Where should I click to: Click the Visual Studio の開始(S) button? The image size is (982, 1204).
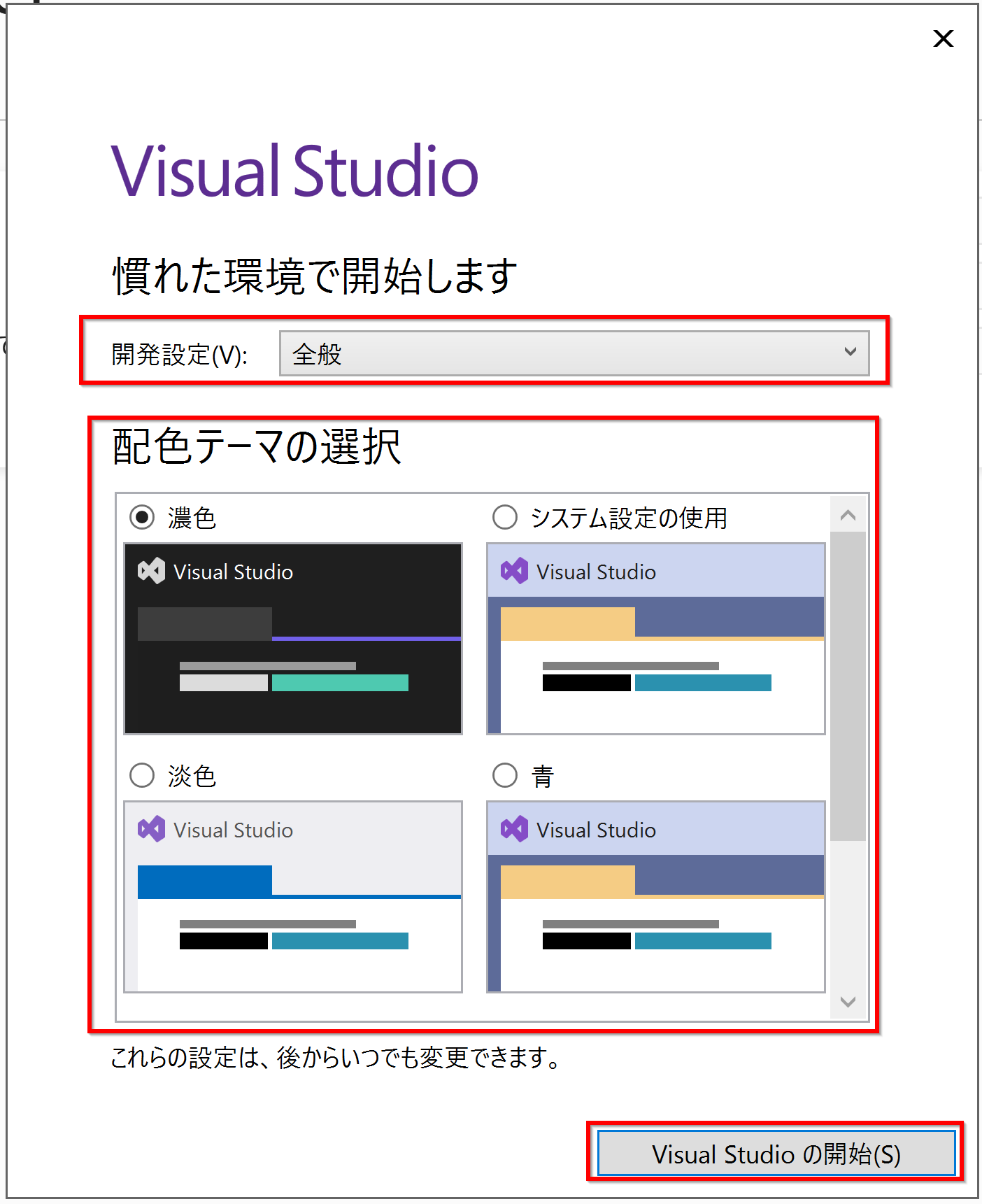(776, 1154)
